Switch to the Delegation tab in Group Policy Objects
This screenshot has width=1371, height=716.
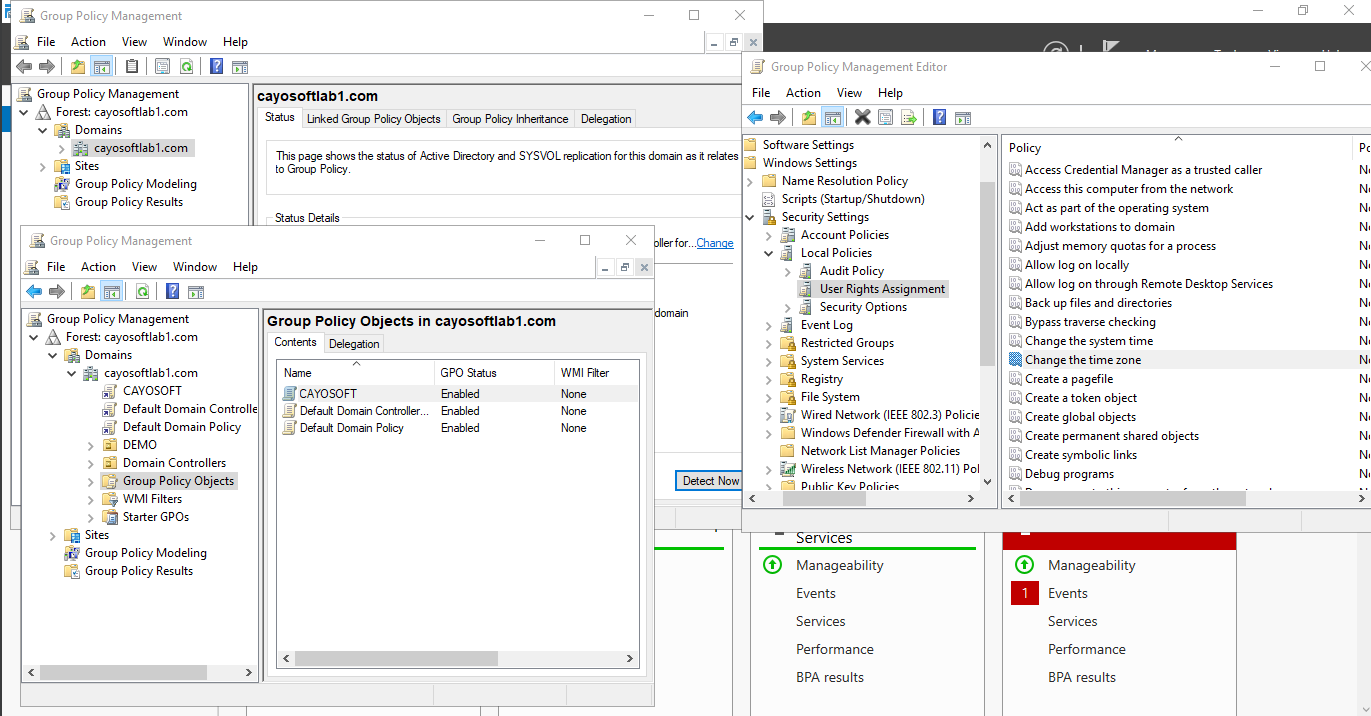[x=354, y=343]
